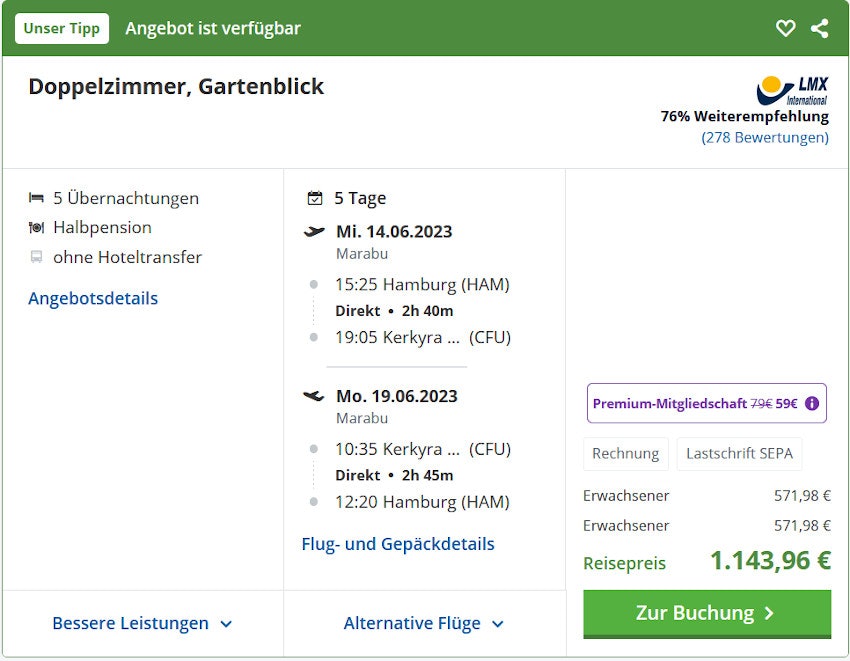The width and height of the screenshot is (850, 661).
Task: Open the Angebotsdetails link
Action: coord(92,298)
